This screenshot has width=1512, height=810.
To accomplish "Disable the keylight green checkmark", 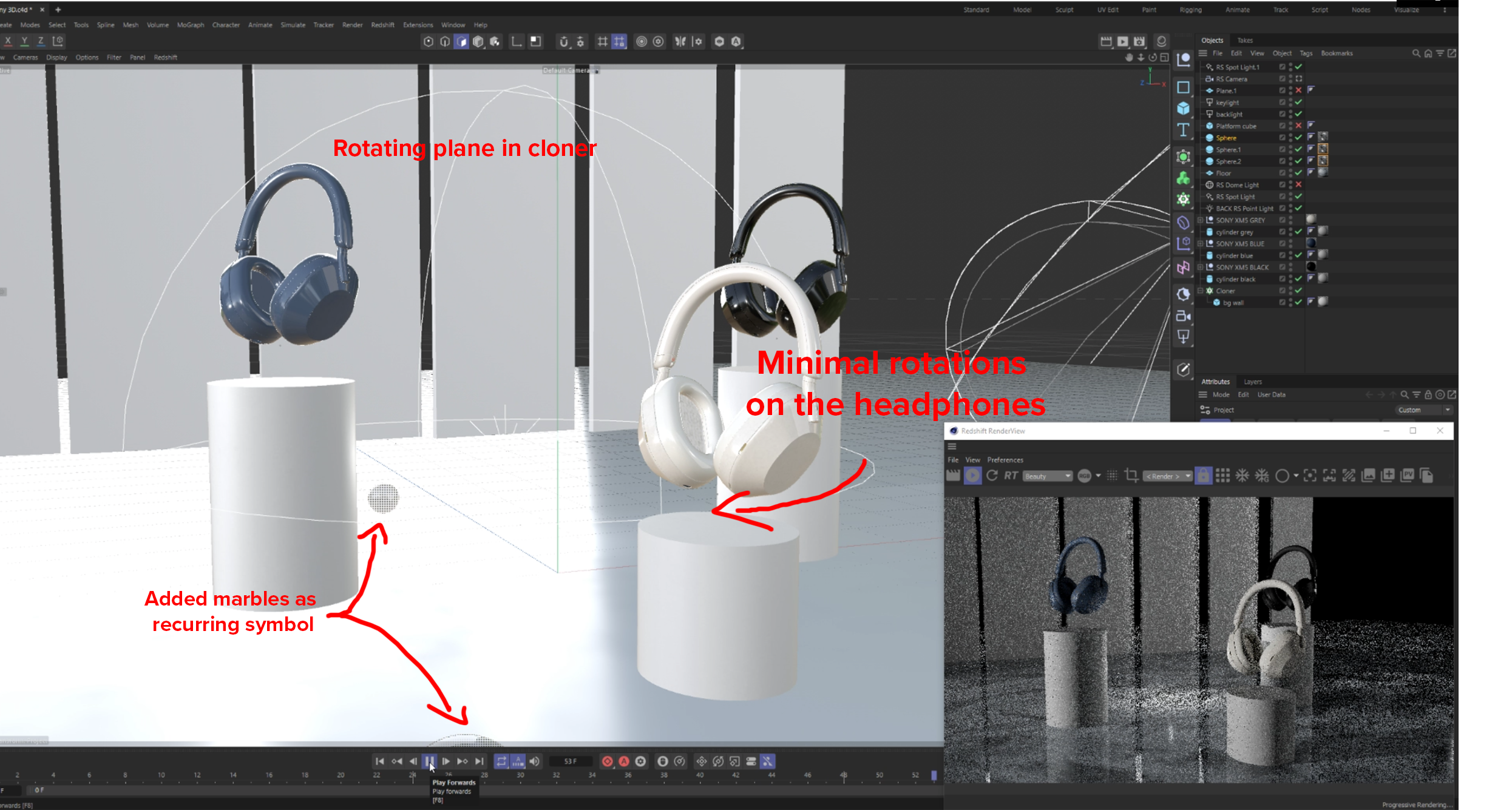I will [x=1298, y=102].
